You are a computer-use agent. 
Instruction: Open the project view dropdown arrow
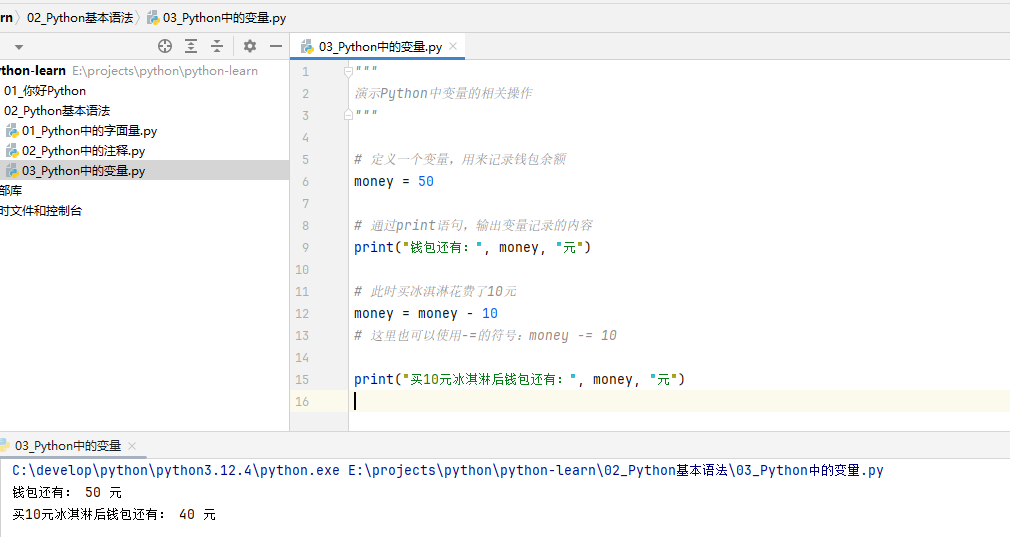[x=18, y=47]
